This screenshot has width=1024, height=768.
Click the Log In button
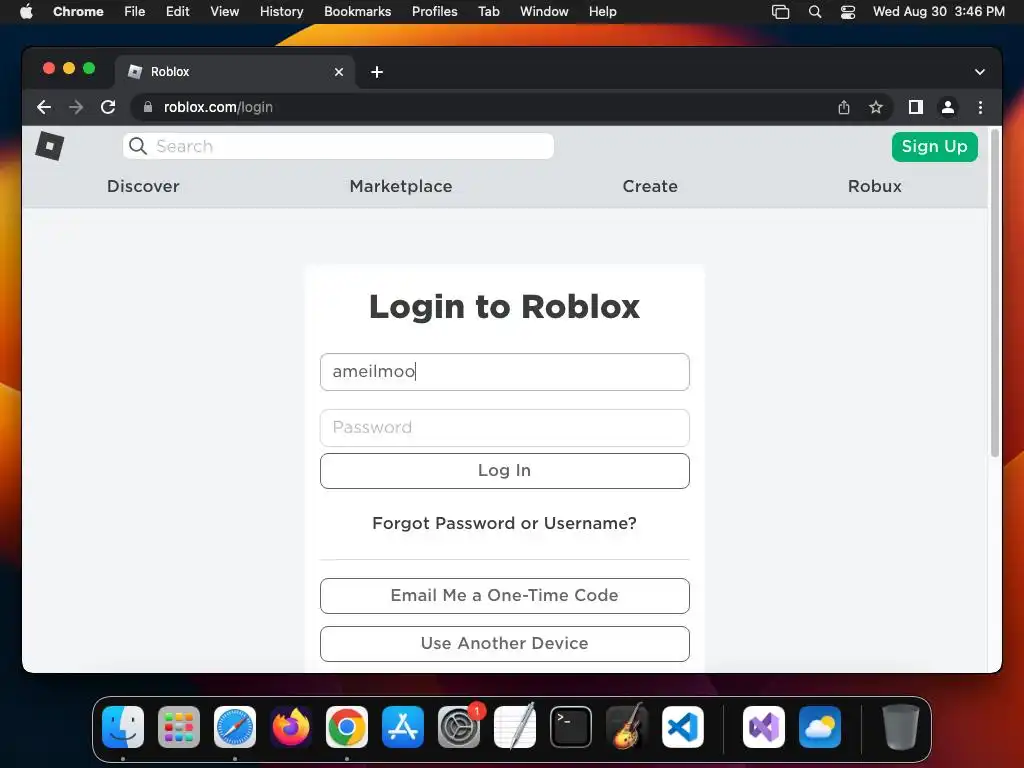click(505, 471)
